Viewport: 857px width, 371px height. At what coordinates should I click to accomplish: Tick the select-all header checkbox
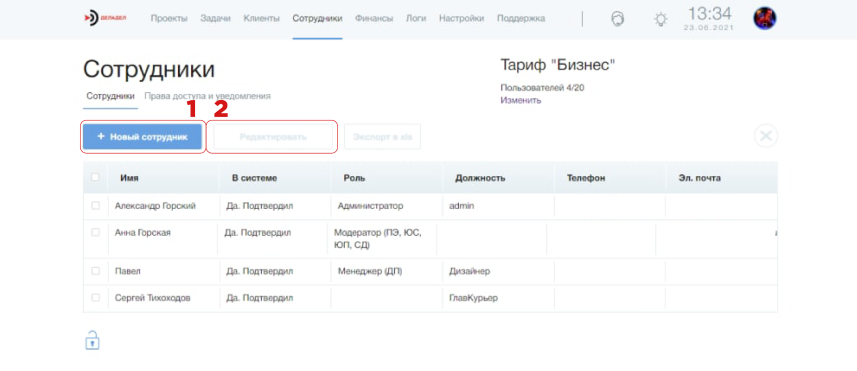coord(95,177)
